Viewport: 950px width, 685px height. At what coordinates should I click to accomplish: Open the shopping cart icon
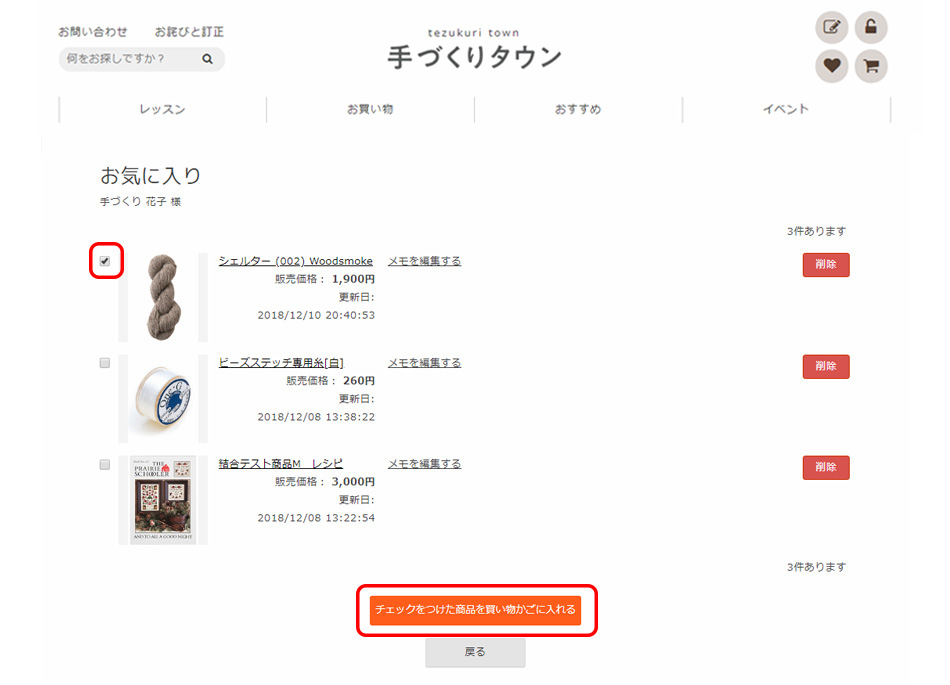pyautogui.click(x=871, y=66)
